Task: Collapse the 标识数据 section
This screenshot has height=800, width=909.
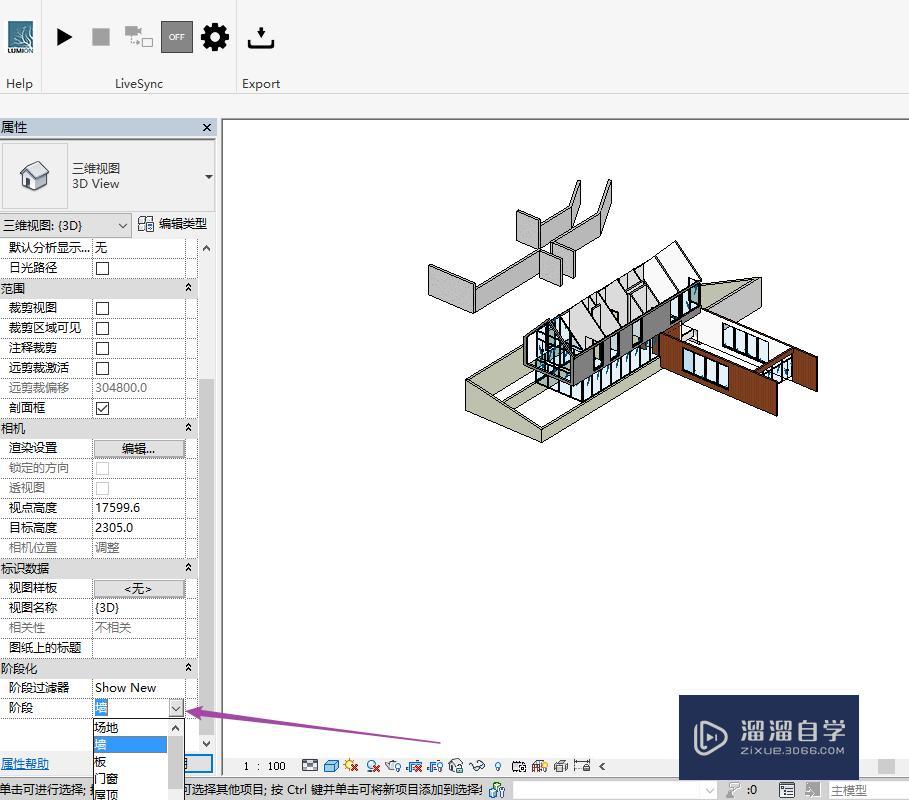Action: pyautogui.click(x=188, y=568)
